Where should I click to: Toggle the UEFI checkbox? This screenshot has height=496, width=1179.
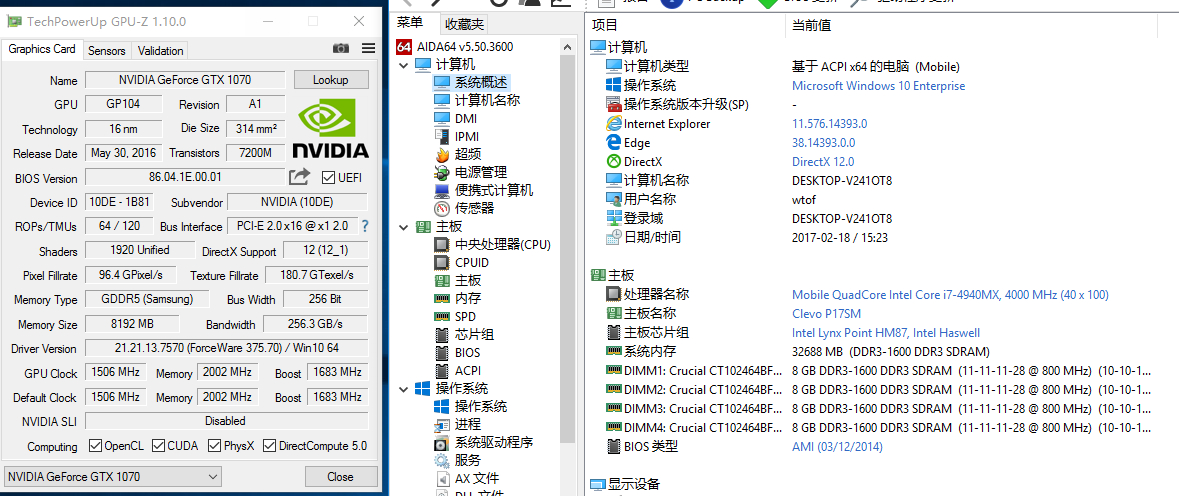[x=328, y=177]
